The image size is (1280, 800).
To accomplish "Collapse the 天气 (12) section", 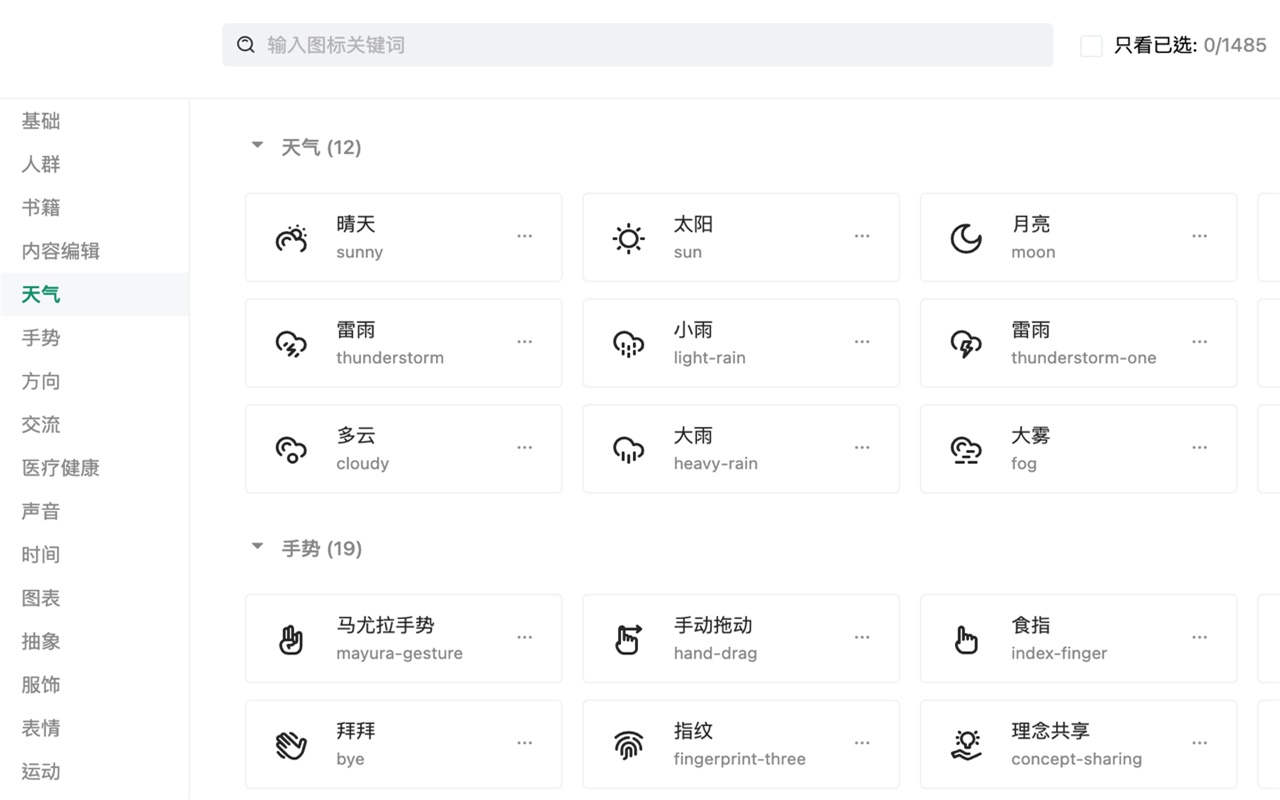I will [x=257, y=146].
